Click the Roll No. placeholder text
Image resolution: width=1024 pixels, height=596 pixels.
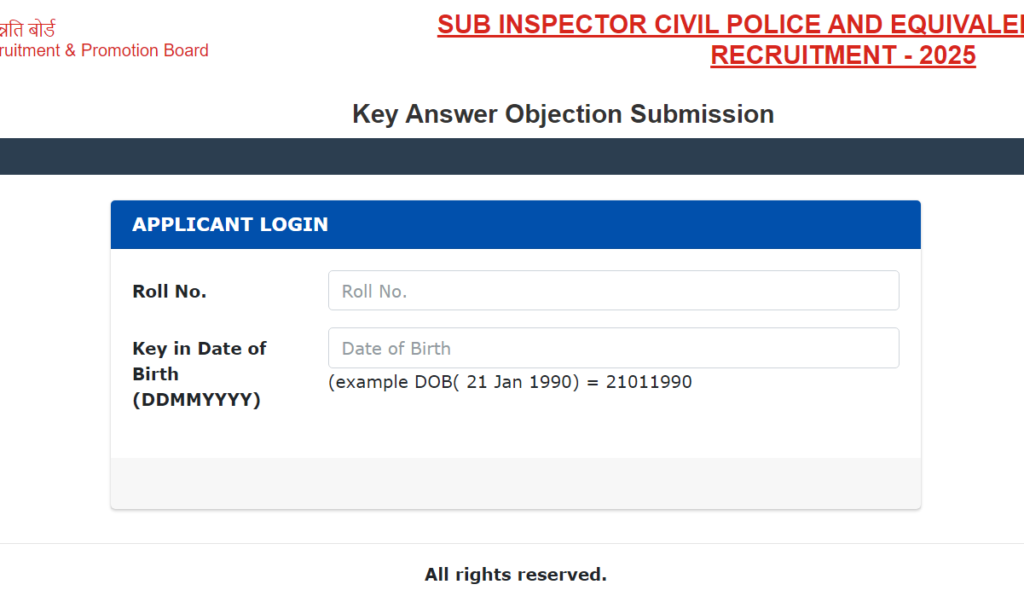pyautogui.click(x=377, y=290)
